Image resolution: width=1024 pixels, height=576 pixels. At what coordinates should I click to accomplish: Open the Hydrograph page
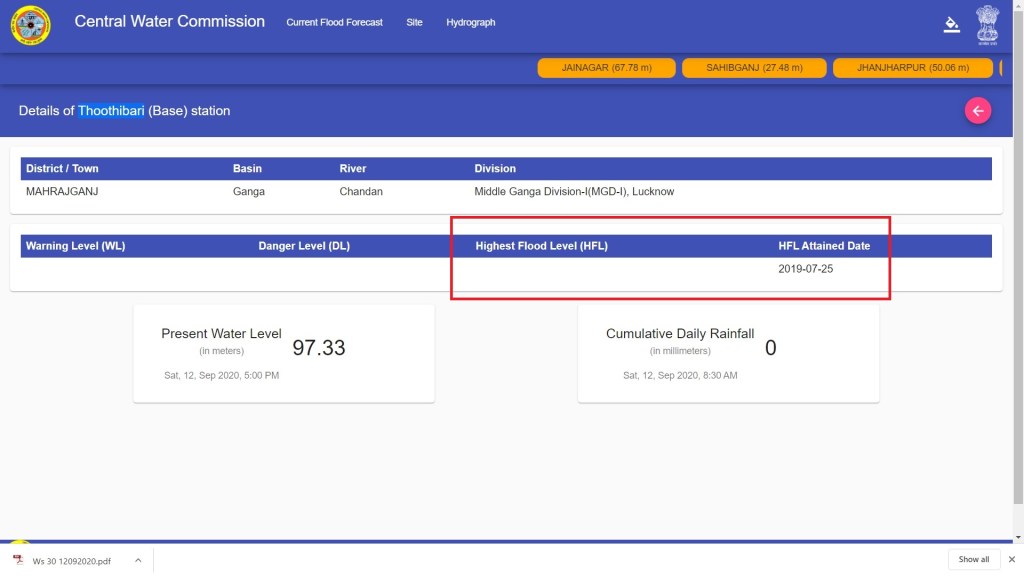click(470, 22)
